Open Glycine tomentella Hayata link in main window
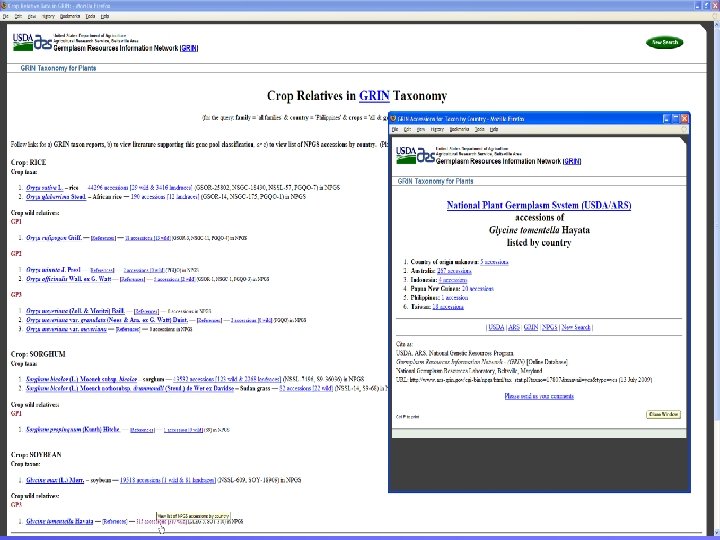 click(60, 521)
